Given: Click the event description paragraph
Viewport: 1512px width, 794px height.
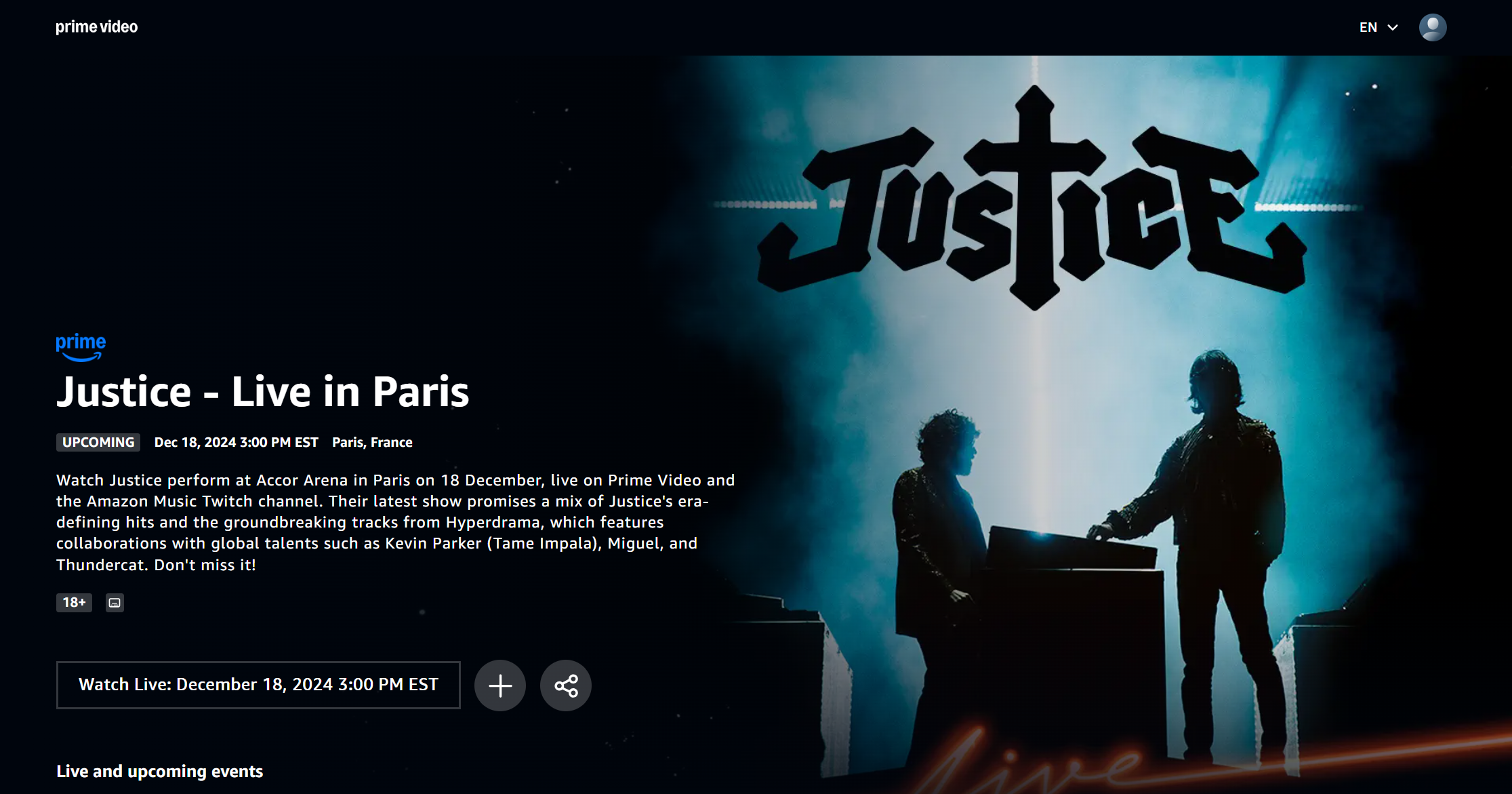Looking at the screenshot, I should coord(396,522).
